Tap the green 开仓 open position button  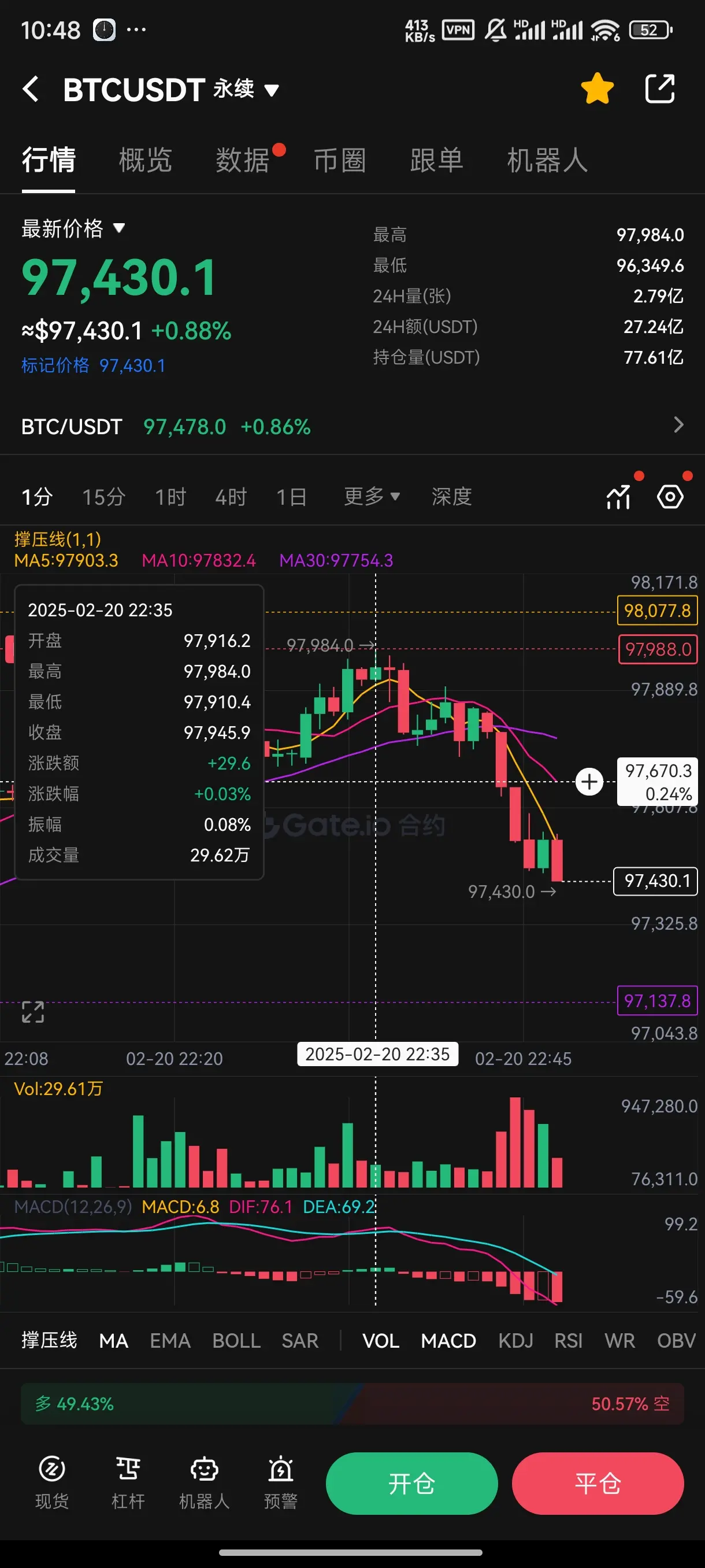412,1484
